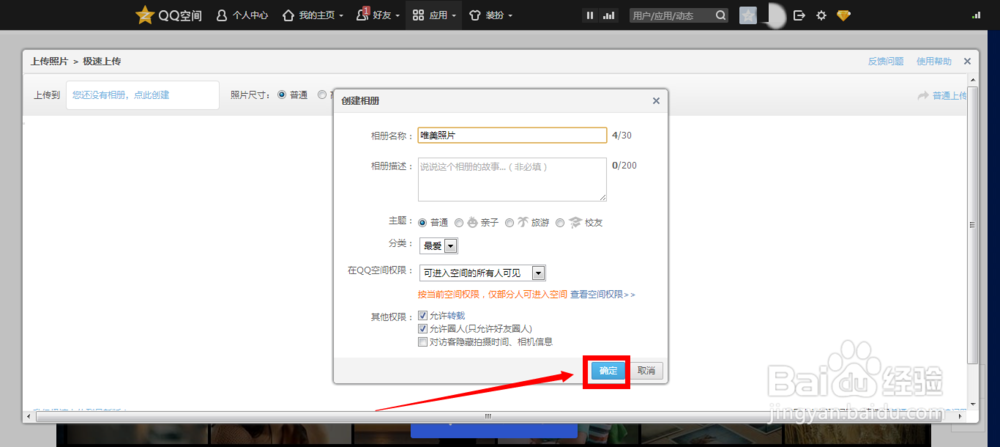Click the magnifier search icon
The height and width of the screenshot is (447, 1000).
721,15
